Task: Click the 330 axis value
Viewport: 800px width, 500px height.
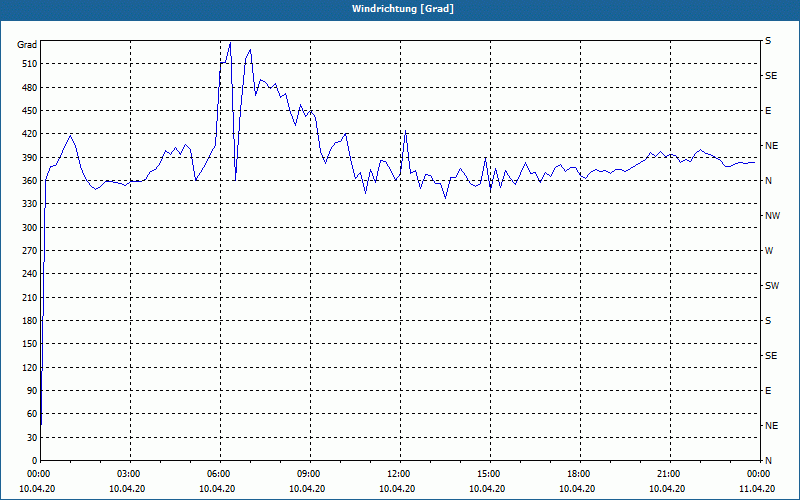Action: [x=31, y=204]
